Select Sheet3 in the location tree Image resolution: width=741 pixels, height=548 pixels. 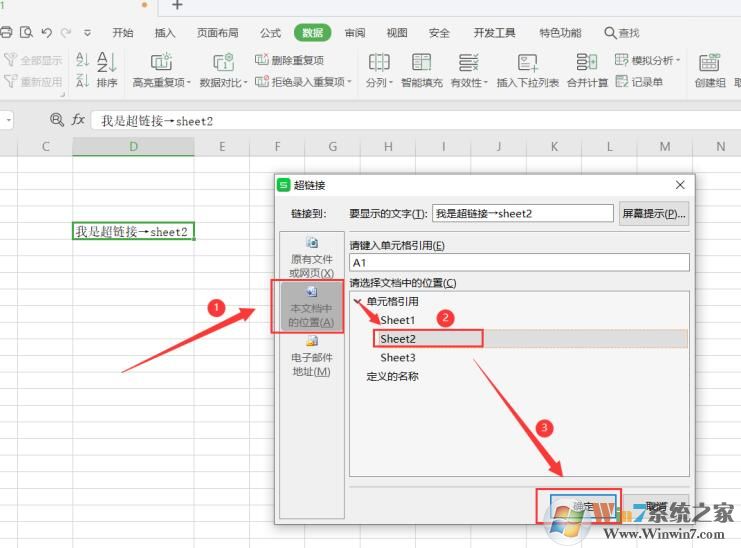397,358
